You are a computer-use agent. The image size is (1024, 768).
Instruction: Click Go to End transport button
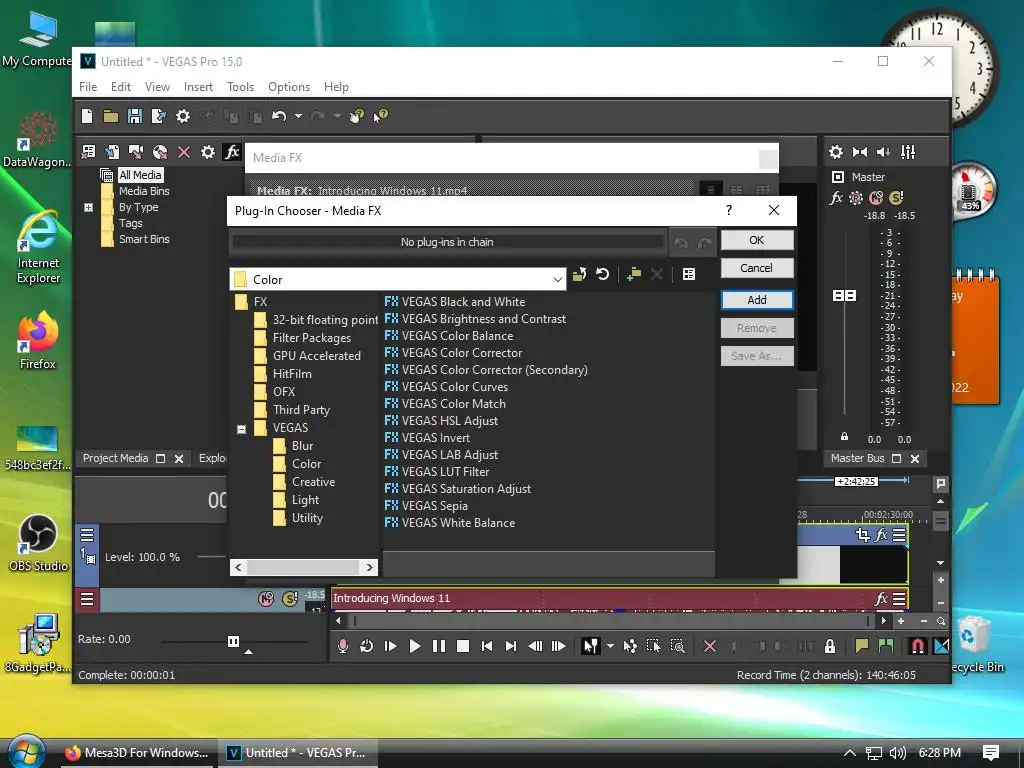point(511,647)
